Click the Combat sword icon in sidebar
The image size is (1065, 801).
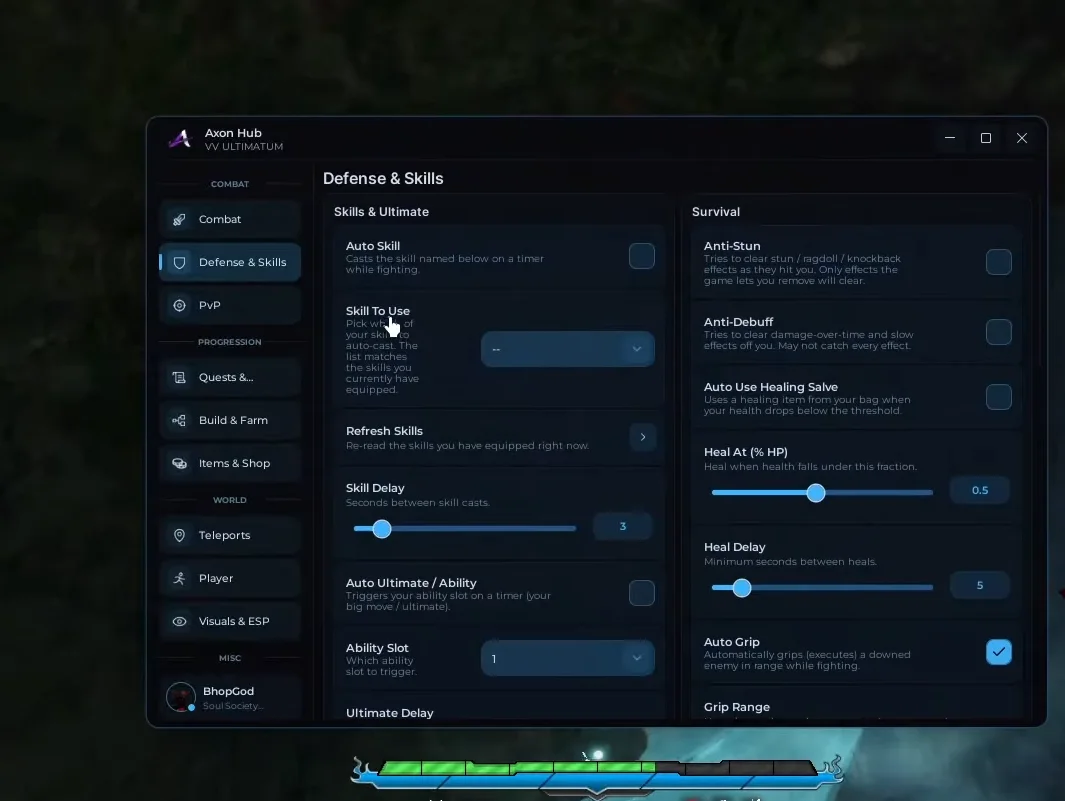point(179,219)
